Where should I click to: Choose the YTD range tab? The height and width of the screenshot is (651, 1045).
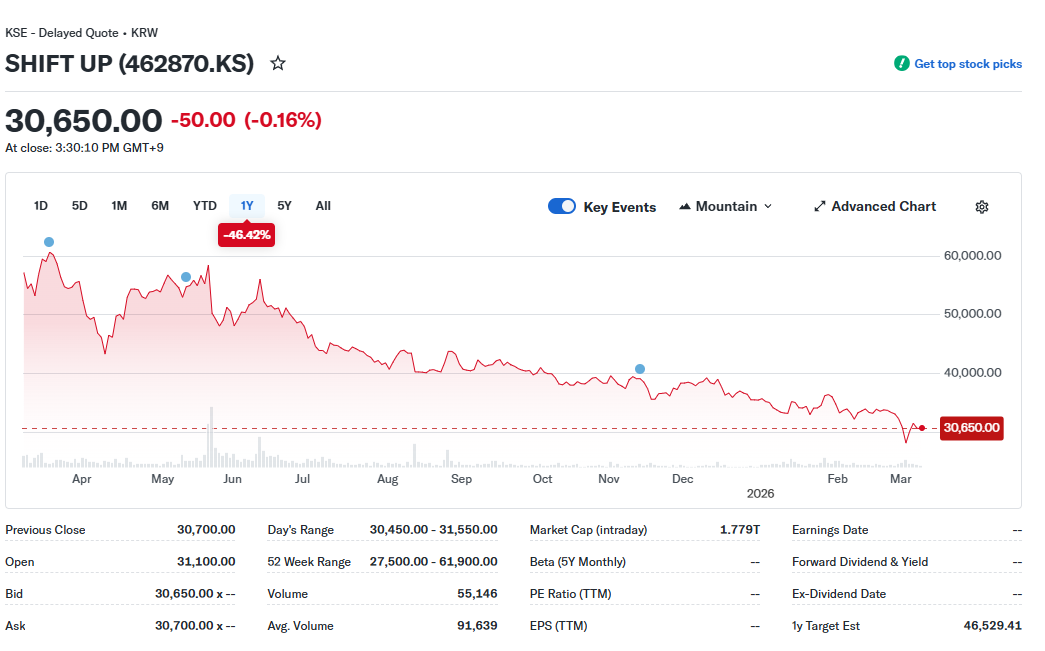[205, 206]
